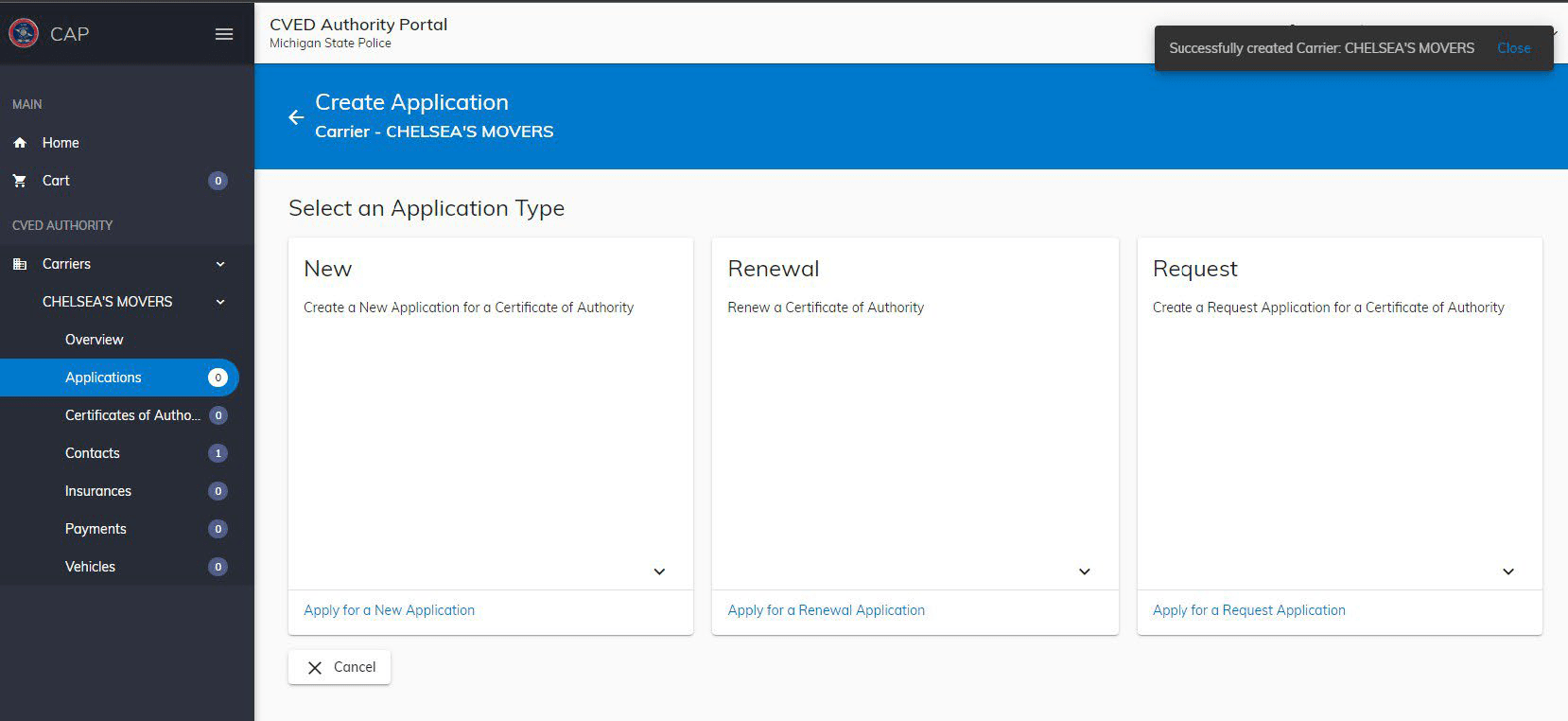Click the Home house icon
This screenshot has height=721, width=1568.
[20, 143]
